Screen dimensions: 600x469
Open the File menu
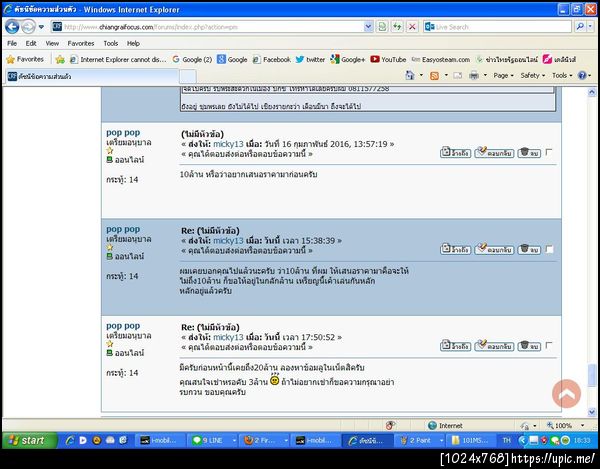tap(12, 43)
